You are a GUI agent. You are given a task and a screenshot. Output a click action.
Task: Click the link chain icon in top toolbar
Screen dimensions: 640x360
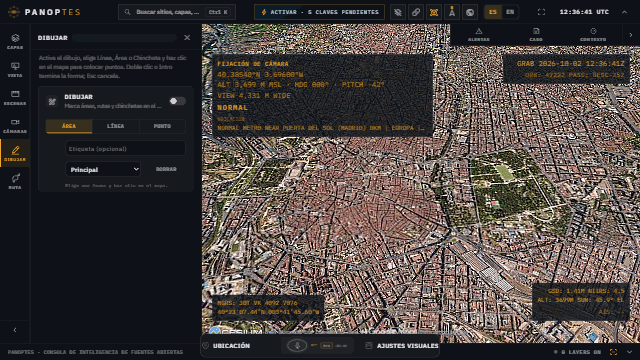[x=416, y=12]
